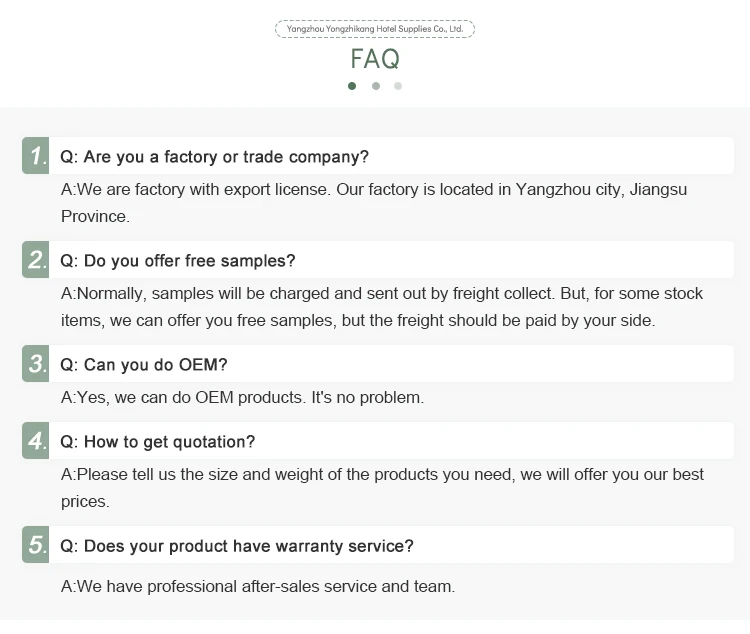Expand the free samples question

pyautogui.click(x=178, y=261)
